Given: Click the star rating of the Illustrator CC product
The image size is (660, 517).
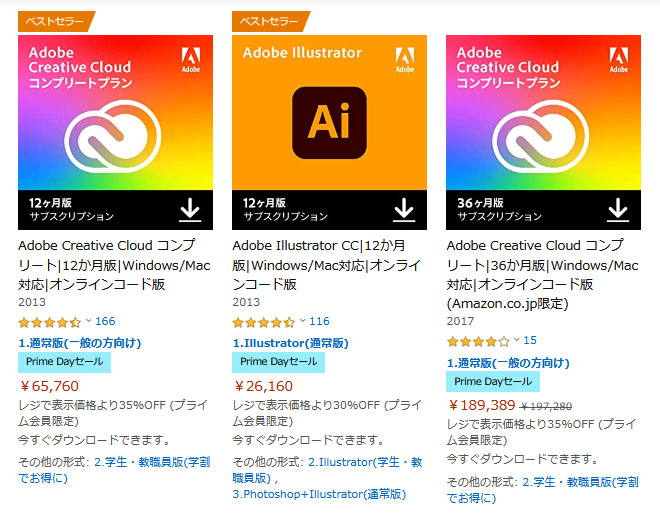Looking at the screenshot, I should pyautogui.click(x=264, y=322).
